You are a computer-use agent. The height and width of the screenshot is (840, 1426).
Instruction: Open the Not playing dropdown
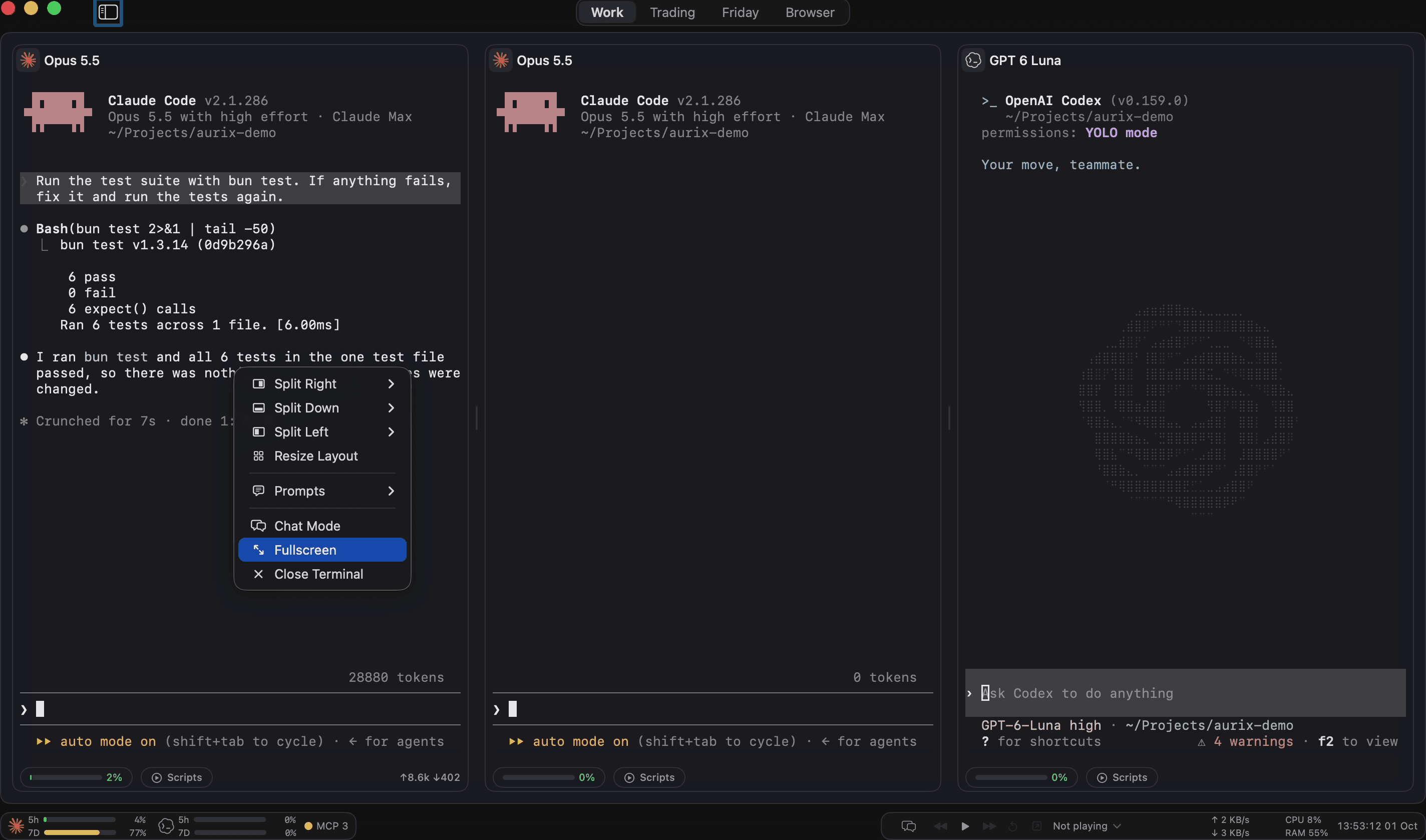click(1087, 826)
